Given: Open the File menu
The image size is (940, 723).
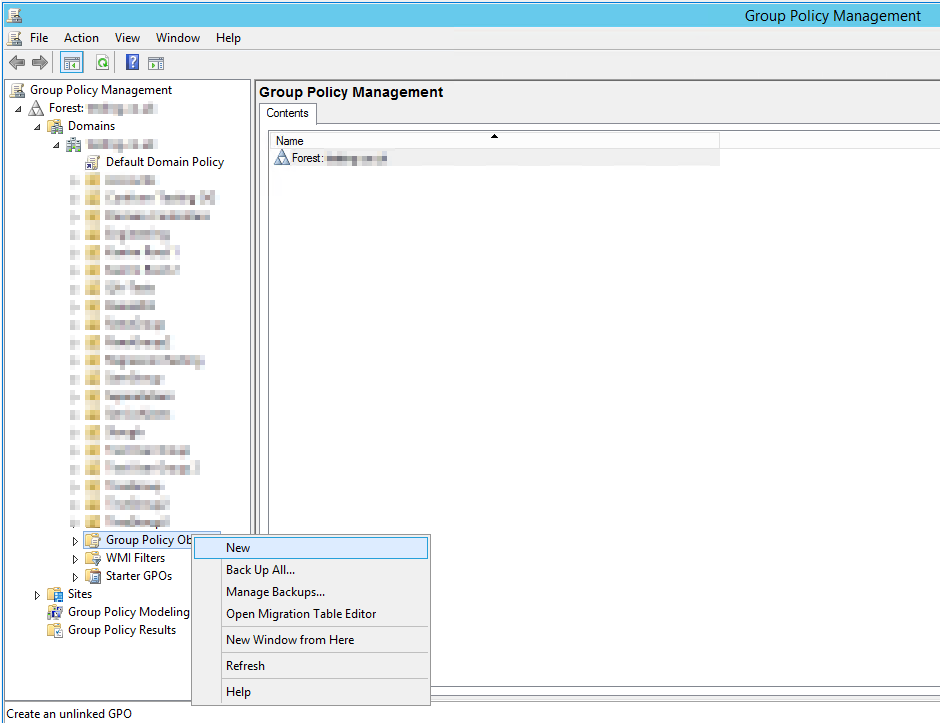Looking at the screenshot, I should click(39, 38).
